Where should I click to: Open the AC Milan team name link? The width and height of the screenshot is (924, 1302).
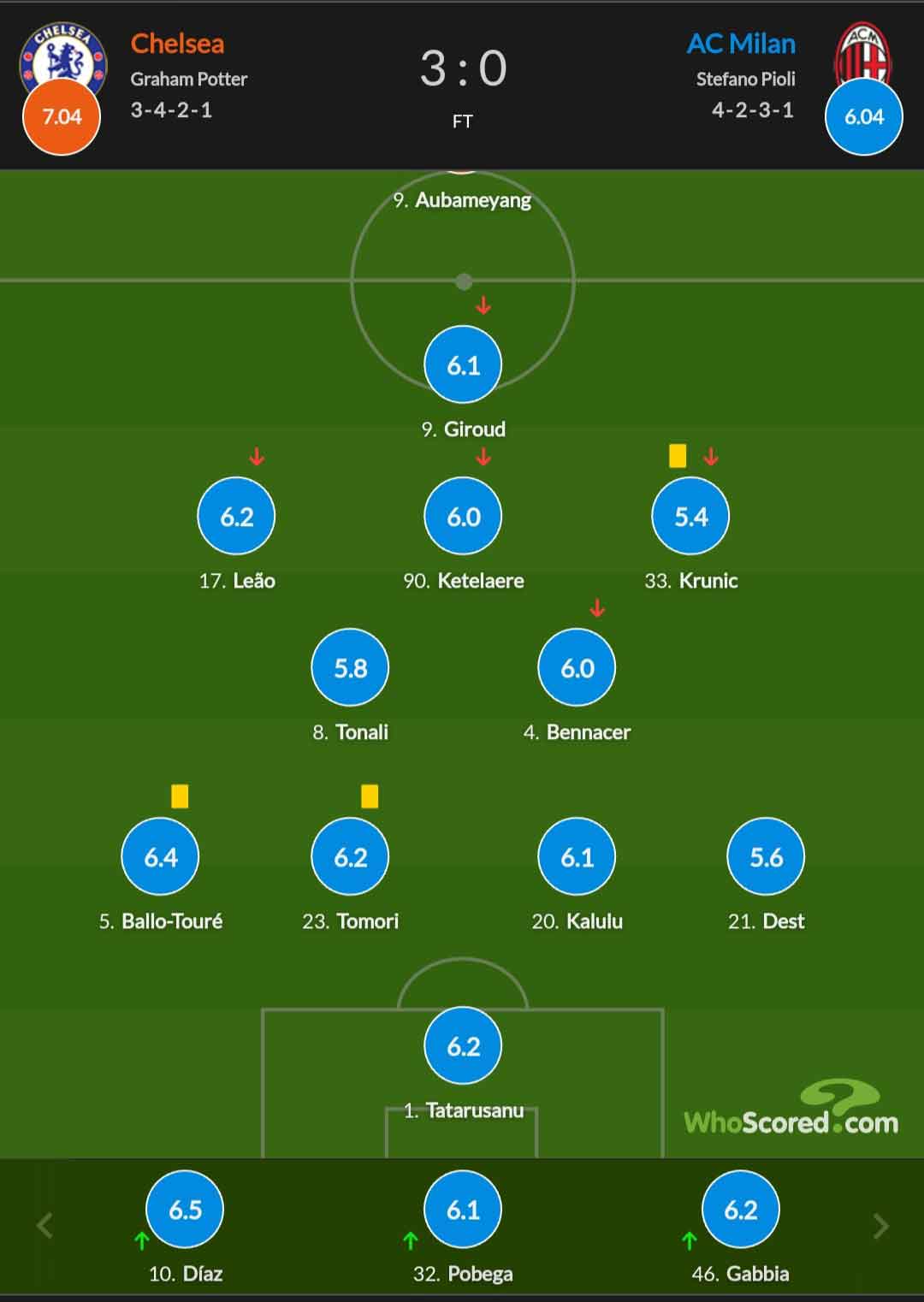(x=741, y=44)
